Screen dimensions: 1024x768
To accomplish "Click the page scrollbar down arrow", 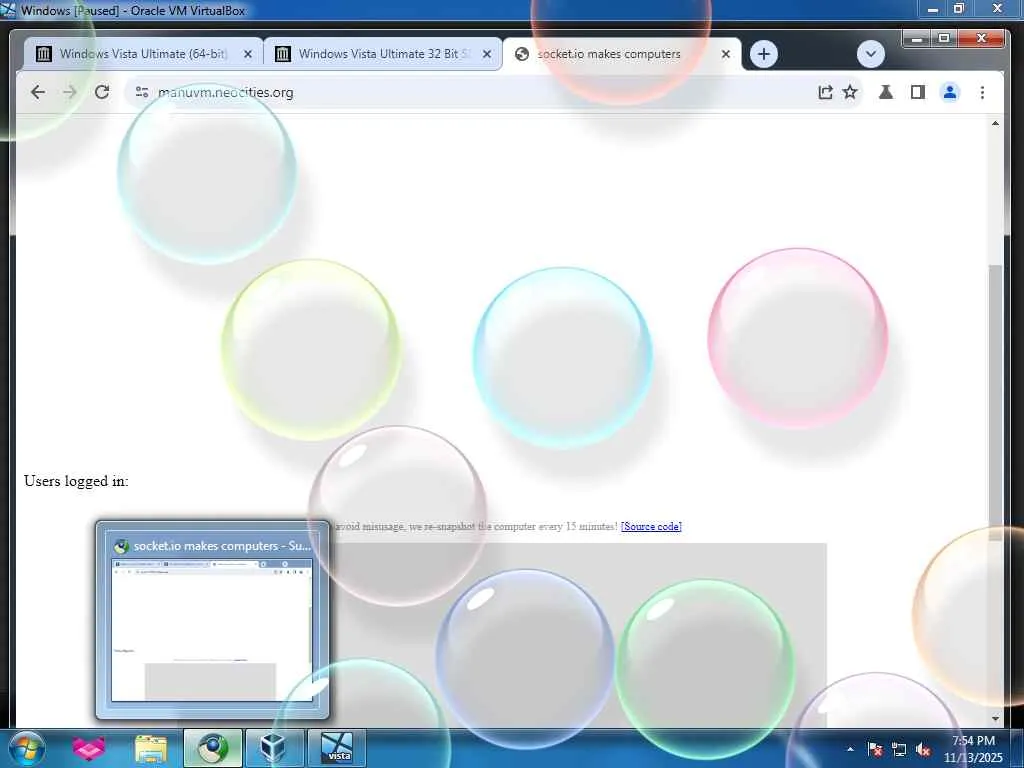I will pos(995,718).
